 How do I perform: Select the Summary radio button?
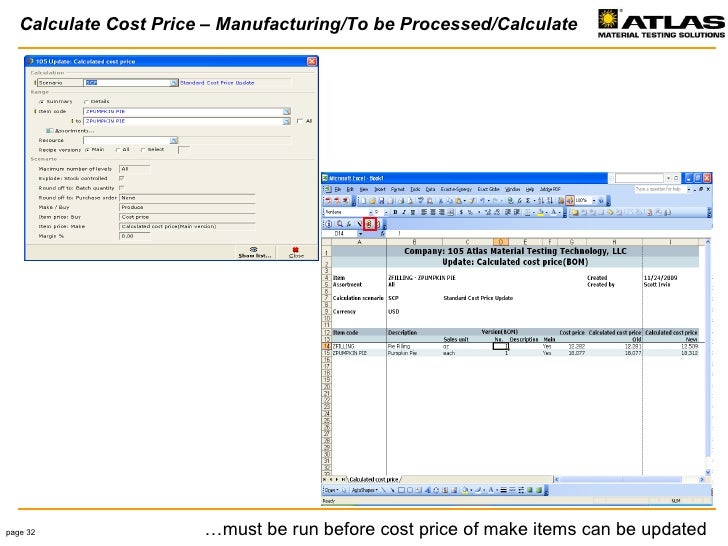point(42,102)
